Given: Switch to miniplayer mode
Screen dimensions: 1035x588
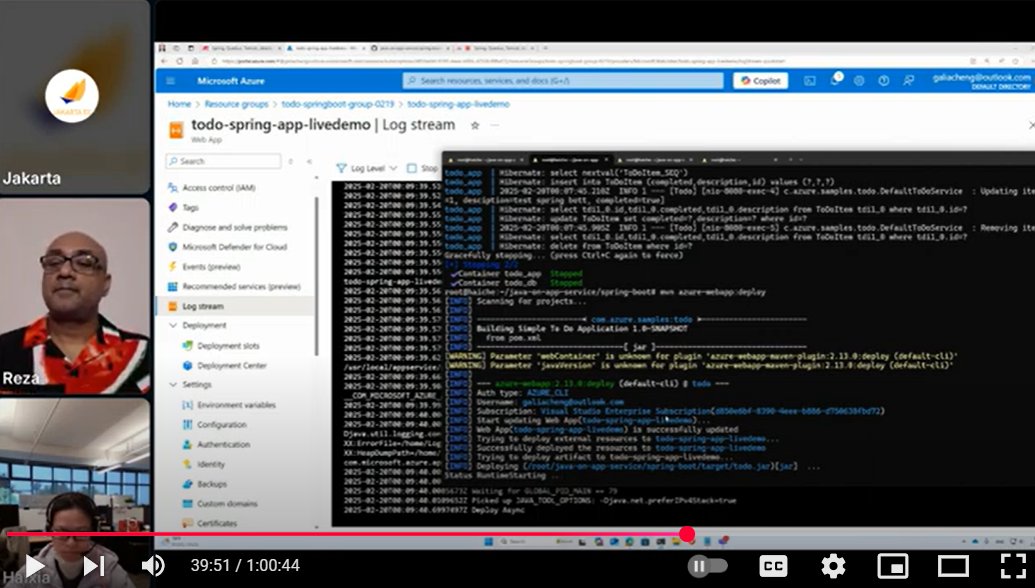Looking at the screenshot, I should [892, 566].
